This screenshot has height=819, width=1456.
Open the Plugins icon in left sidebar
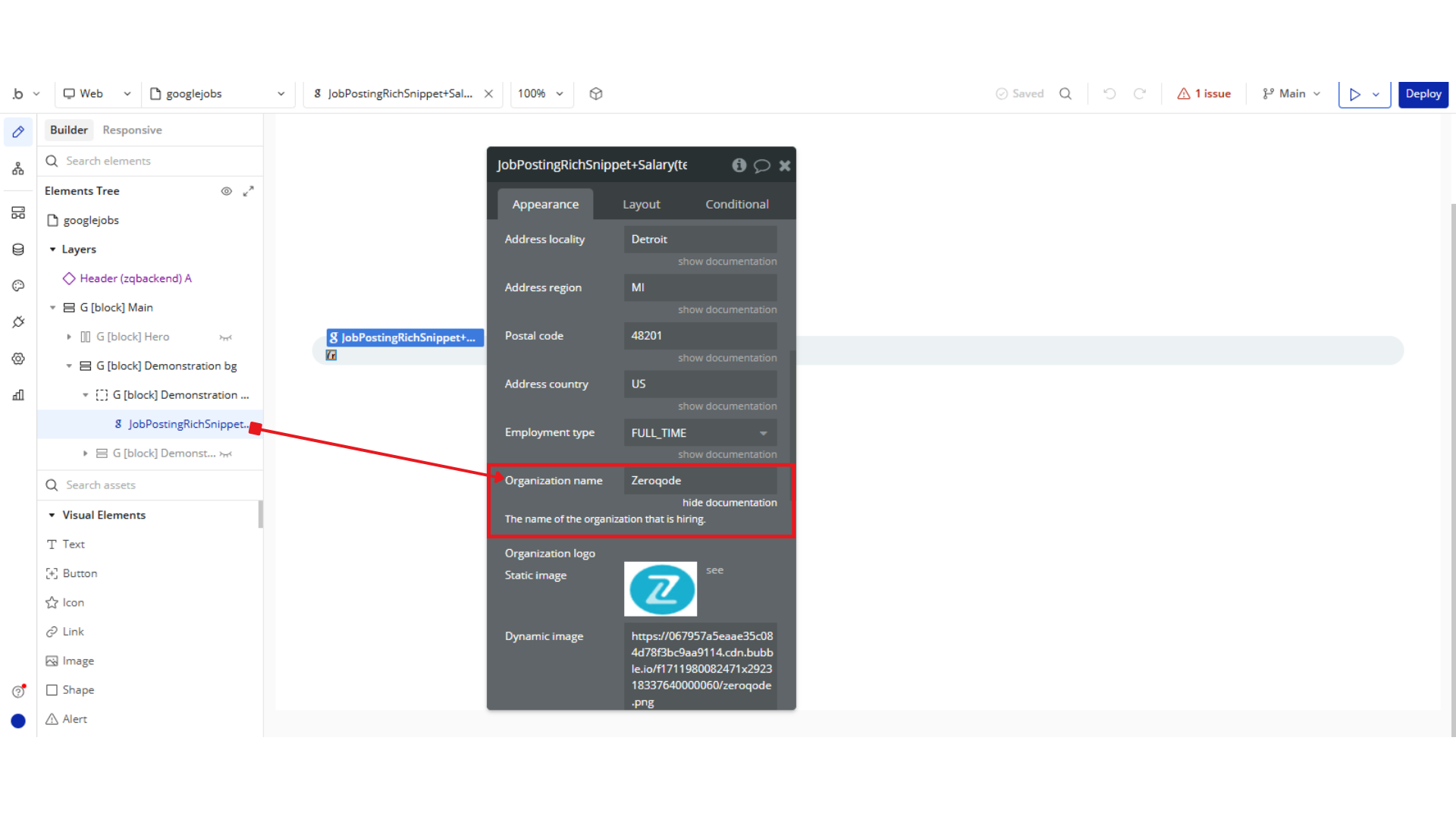click(x=18, y=322)
